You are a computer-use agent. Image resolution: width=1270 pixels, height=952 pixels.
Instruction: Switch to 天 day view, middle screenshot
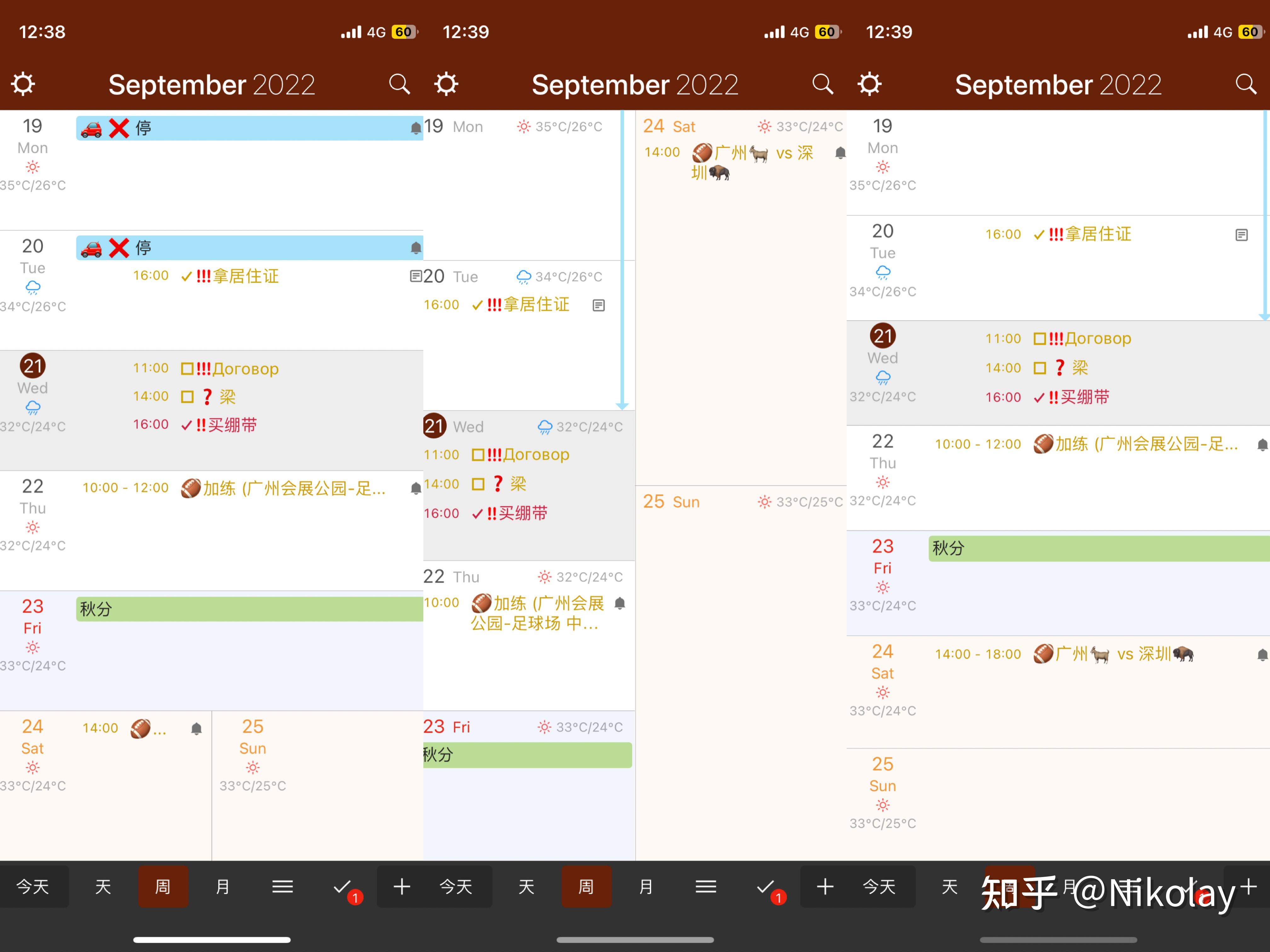coord(526,886)
